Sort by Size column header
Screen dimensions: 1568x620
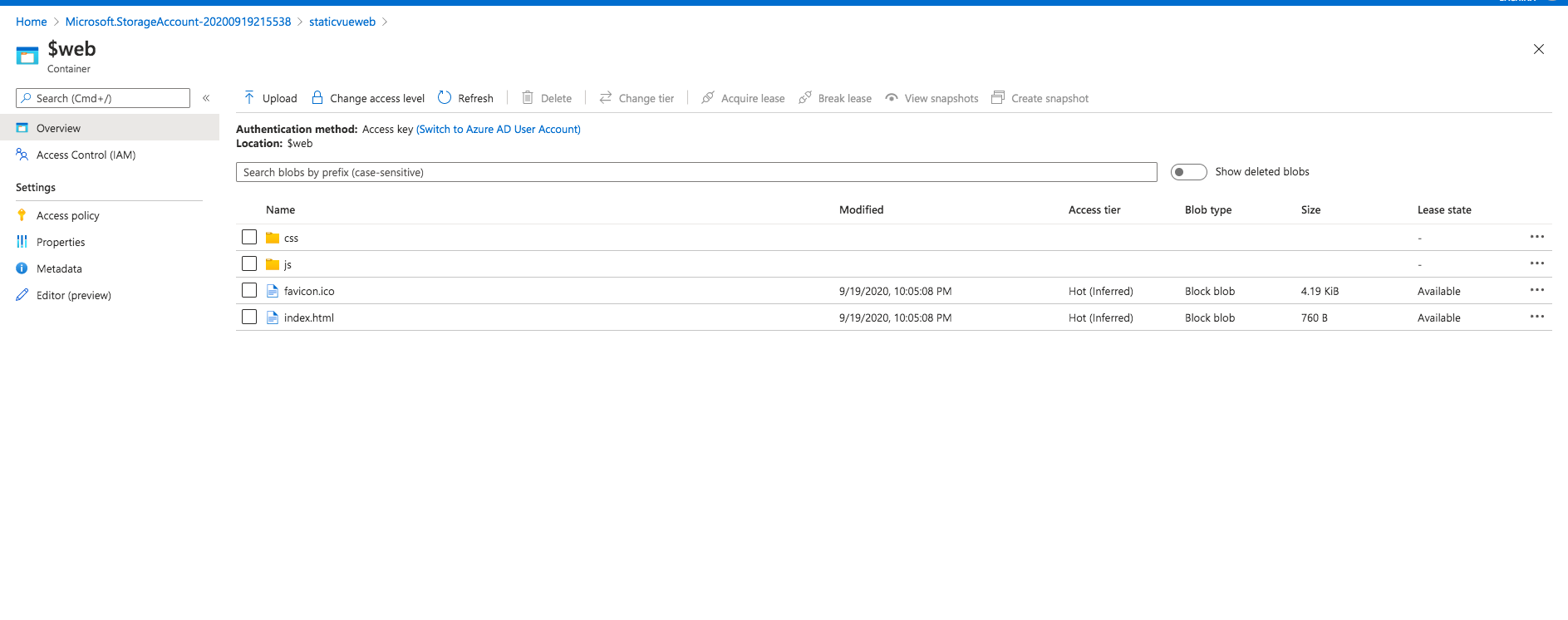(x=1311, y=209)
